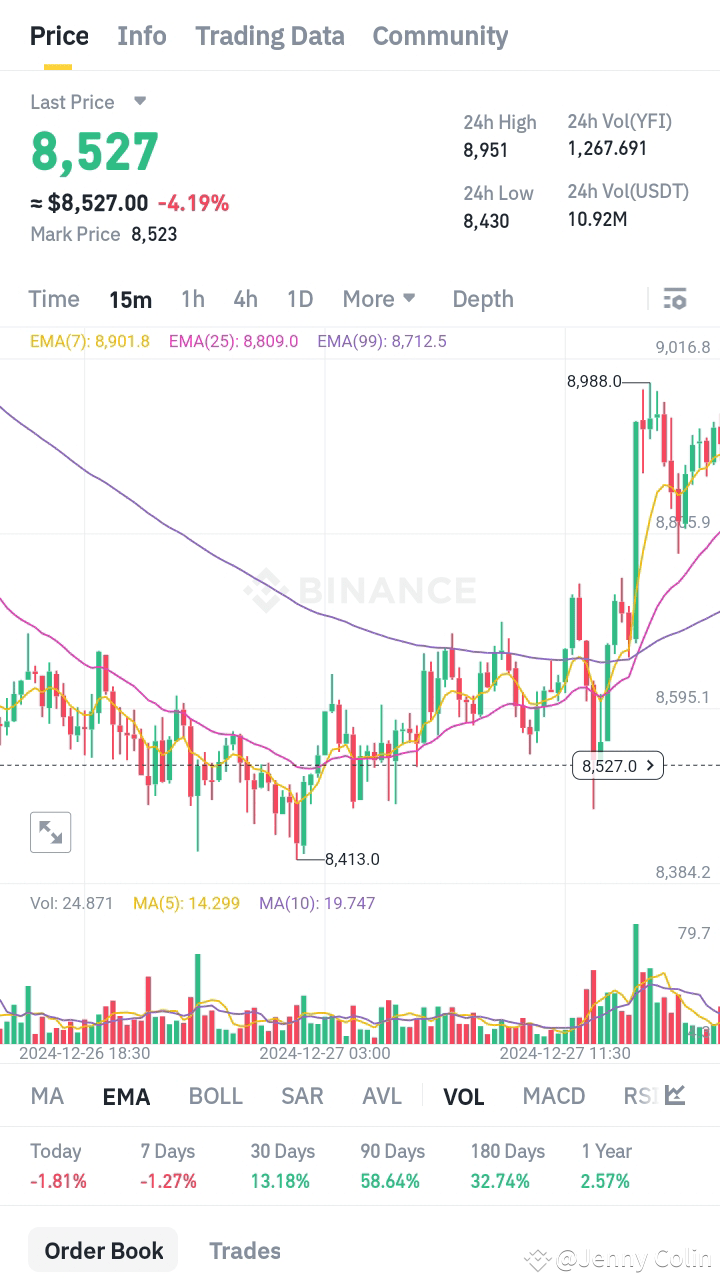Open the chart indicator settings gear icon
The image size is (720, 1281).
tap(675, 299)
